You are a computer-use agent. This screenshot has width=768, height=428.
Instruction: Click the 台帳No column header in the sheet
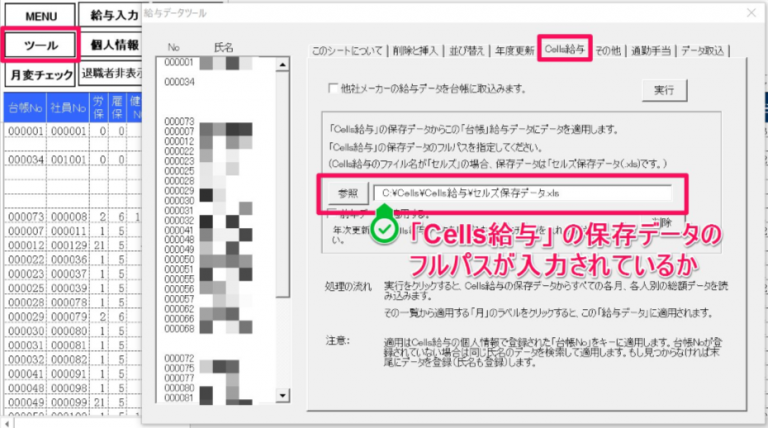pyautogui.click(x=25, y=107)
